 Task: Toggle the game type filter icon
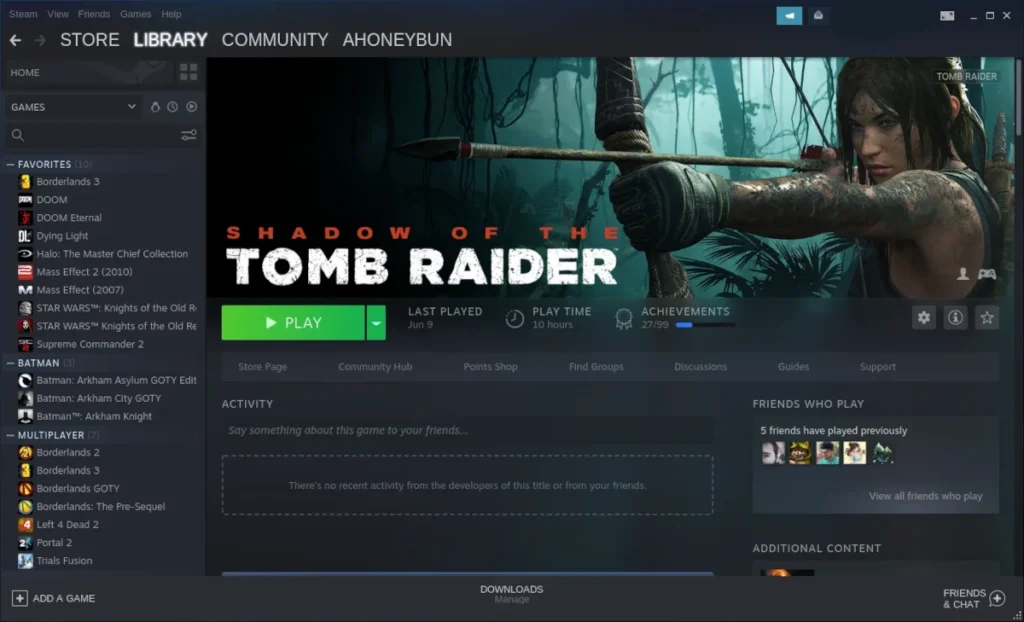(155, 106)
